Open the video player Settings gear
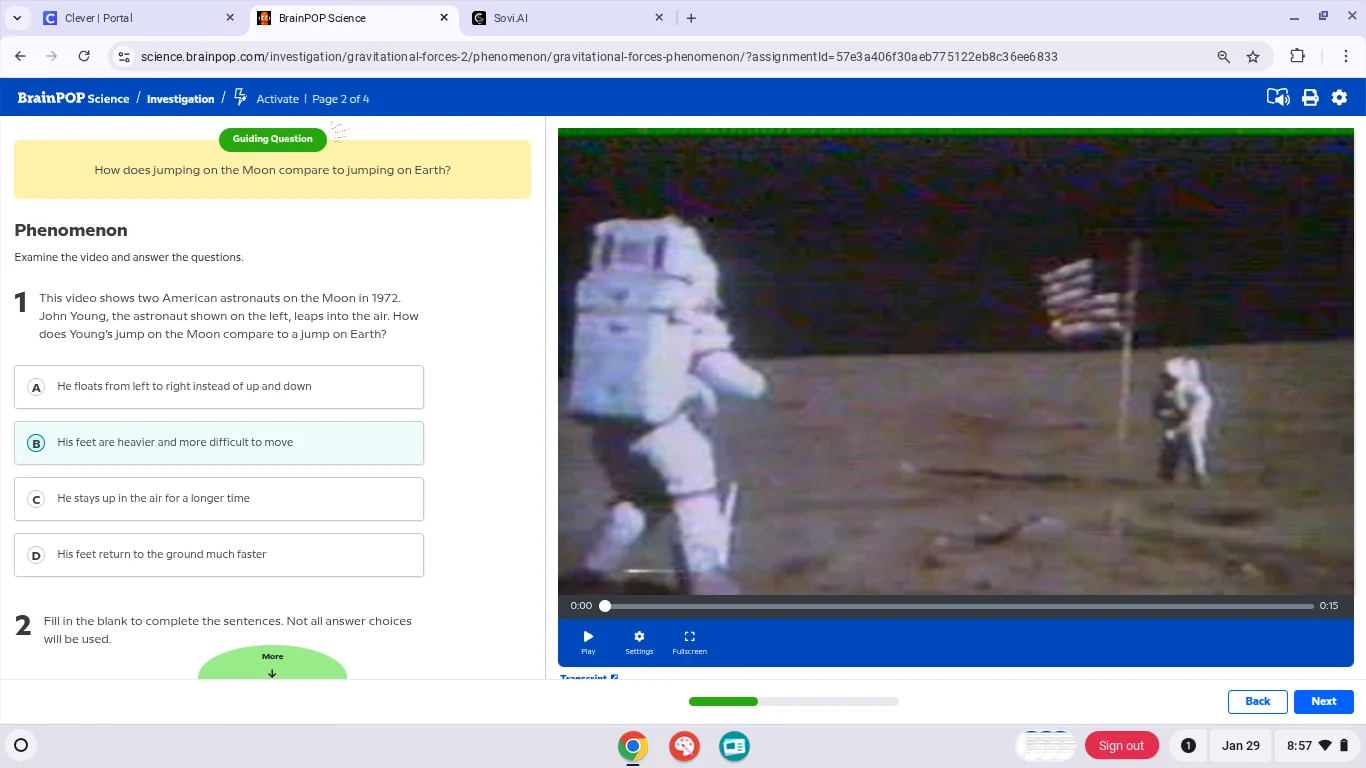 [x=639, y=640]
